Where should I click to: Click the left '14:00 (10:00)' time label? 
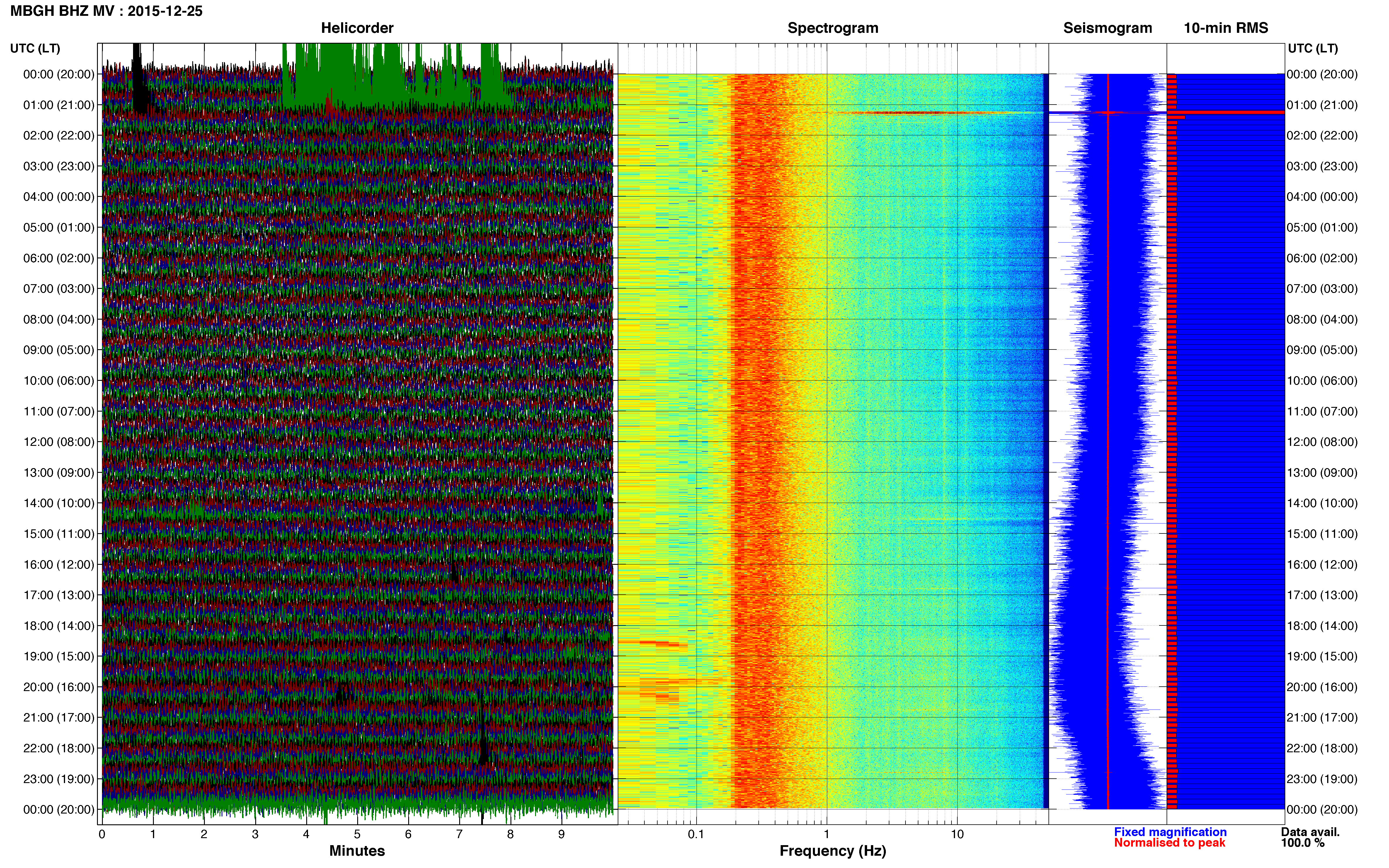click(x=59, y=504)
